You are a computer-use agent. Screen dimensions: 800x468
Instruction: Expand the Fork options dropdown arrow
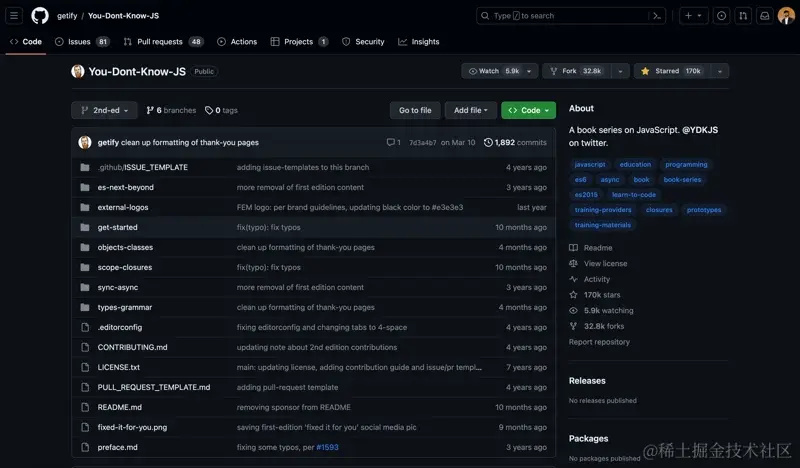pyautogui.click(x=620, y=71)
